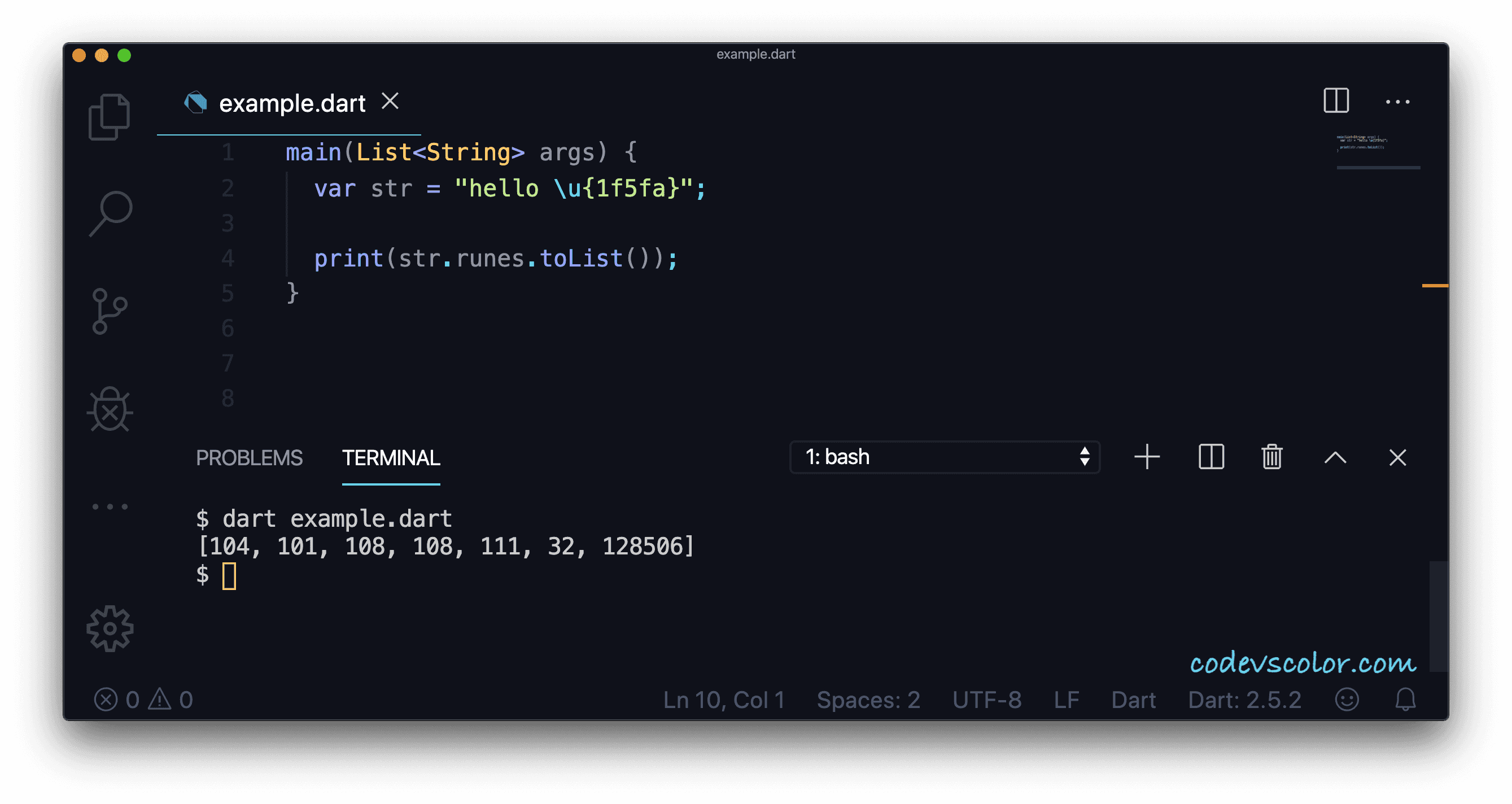Viewport: 1512px width, 804px height.
Task: Add a new terminal with plus icon
Action: (x=1146, y=457)
